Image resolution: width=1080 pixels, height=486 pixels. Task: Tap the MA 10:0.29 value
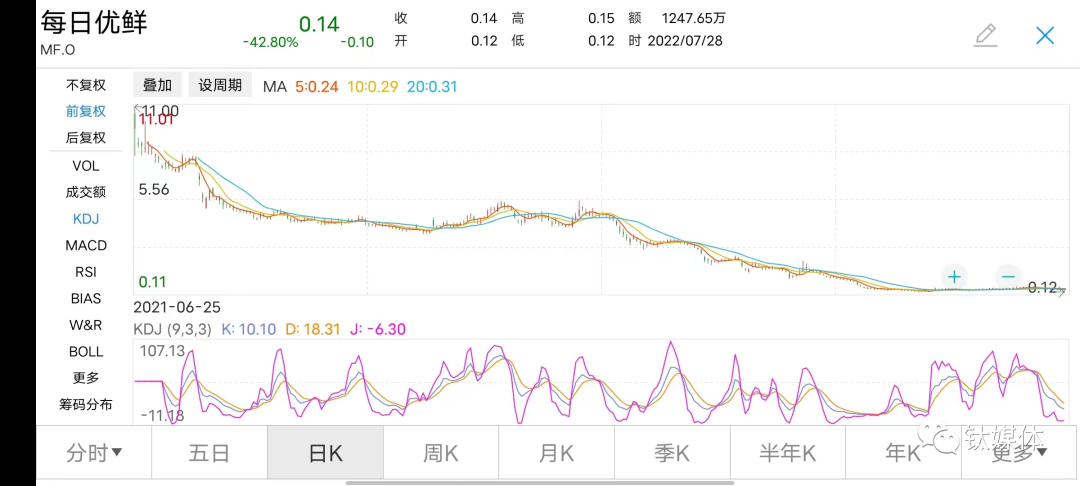coord(373,87)
